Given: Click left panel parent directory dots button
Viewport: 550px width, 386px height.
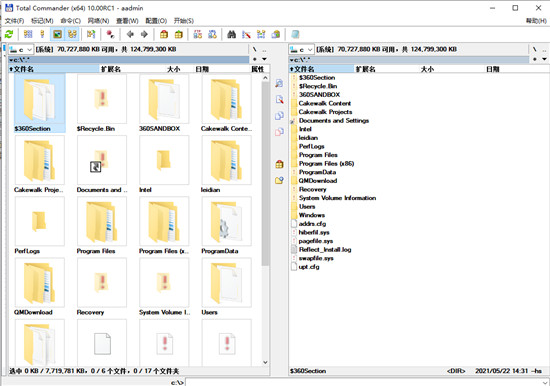Looking at the screenshot, I should point(264,50).
